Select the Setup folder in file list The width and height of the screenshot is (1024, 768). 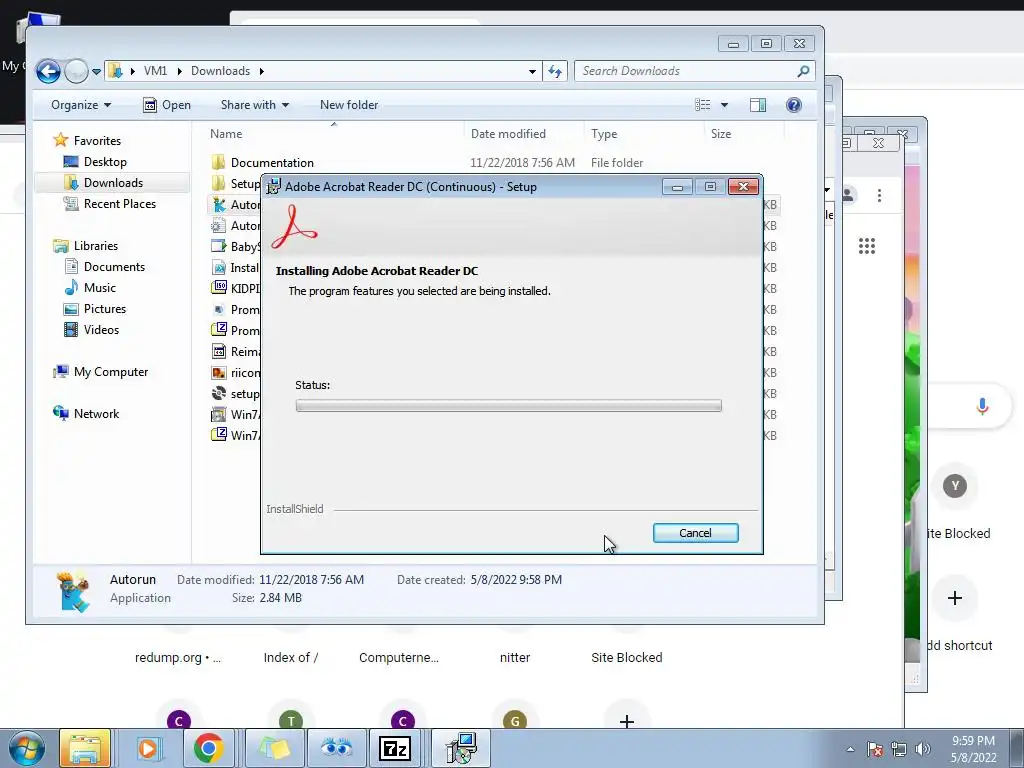pyautogui.click(x=236, y=184)
